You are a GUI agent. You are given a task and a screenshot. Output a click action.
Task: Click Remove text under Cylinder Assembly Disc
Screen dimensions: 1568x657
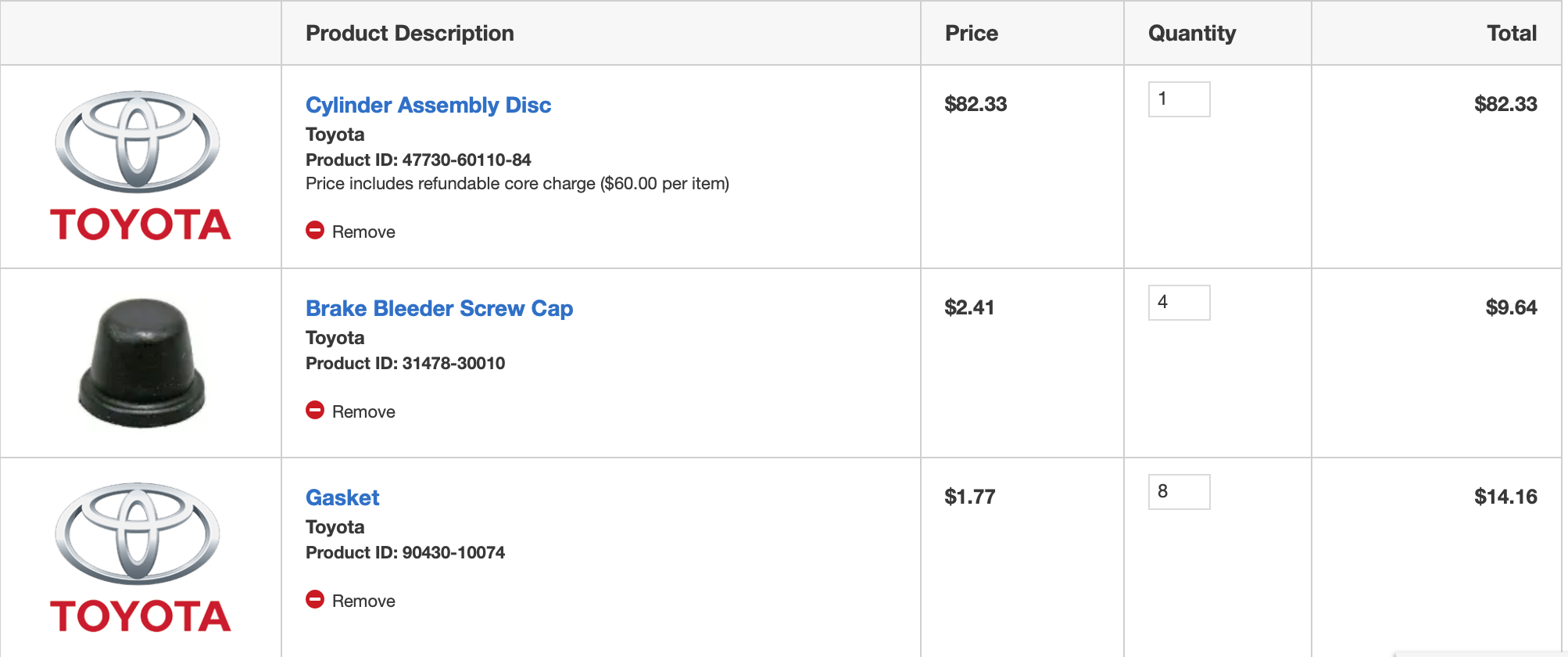(x=363, y=232)
